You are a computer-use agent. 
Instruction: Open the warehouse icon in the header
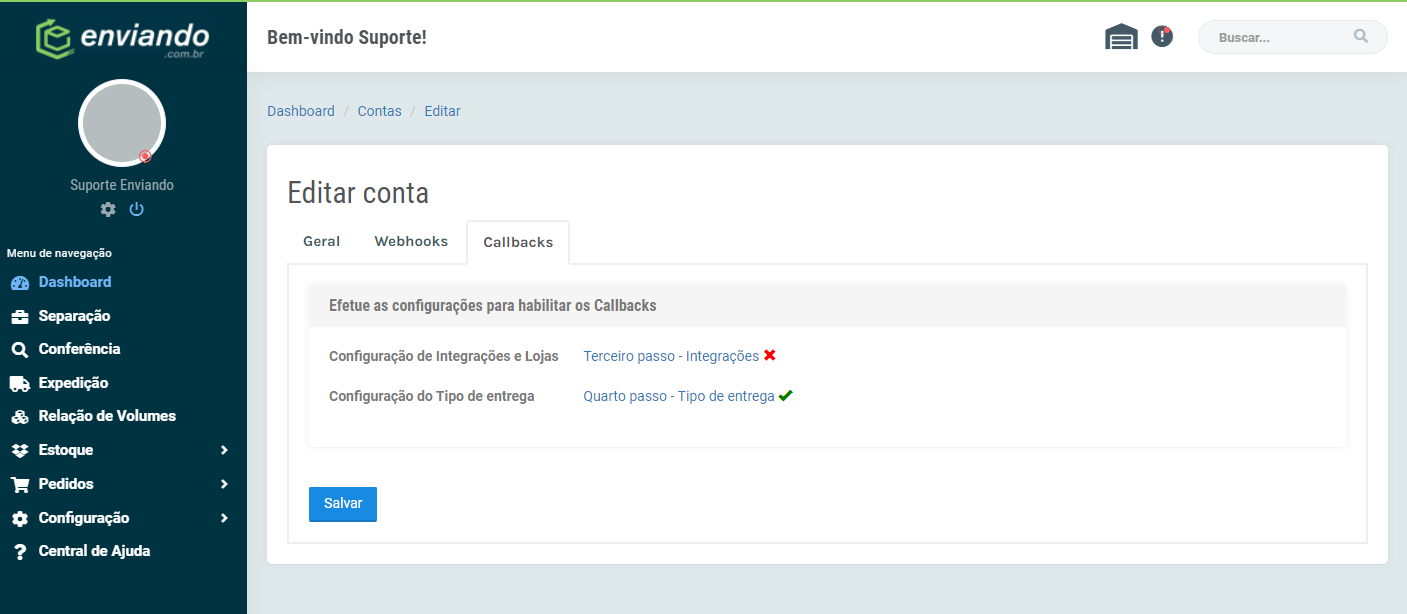(1121, 37)
